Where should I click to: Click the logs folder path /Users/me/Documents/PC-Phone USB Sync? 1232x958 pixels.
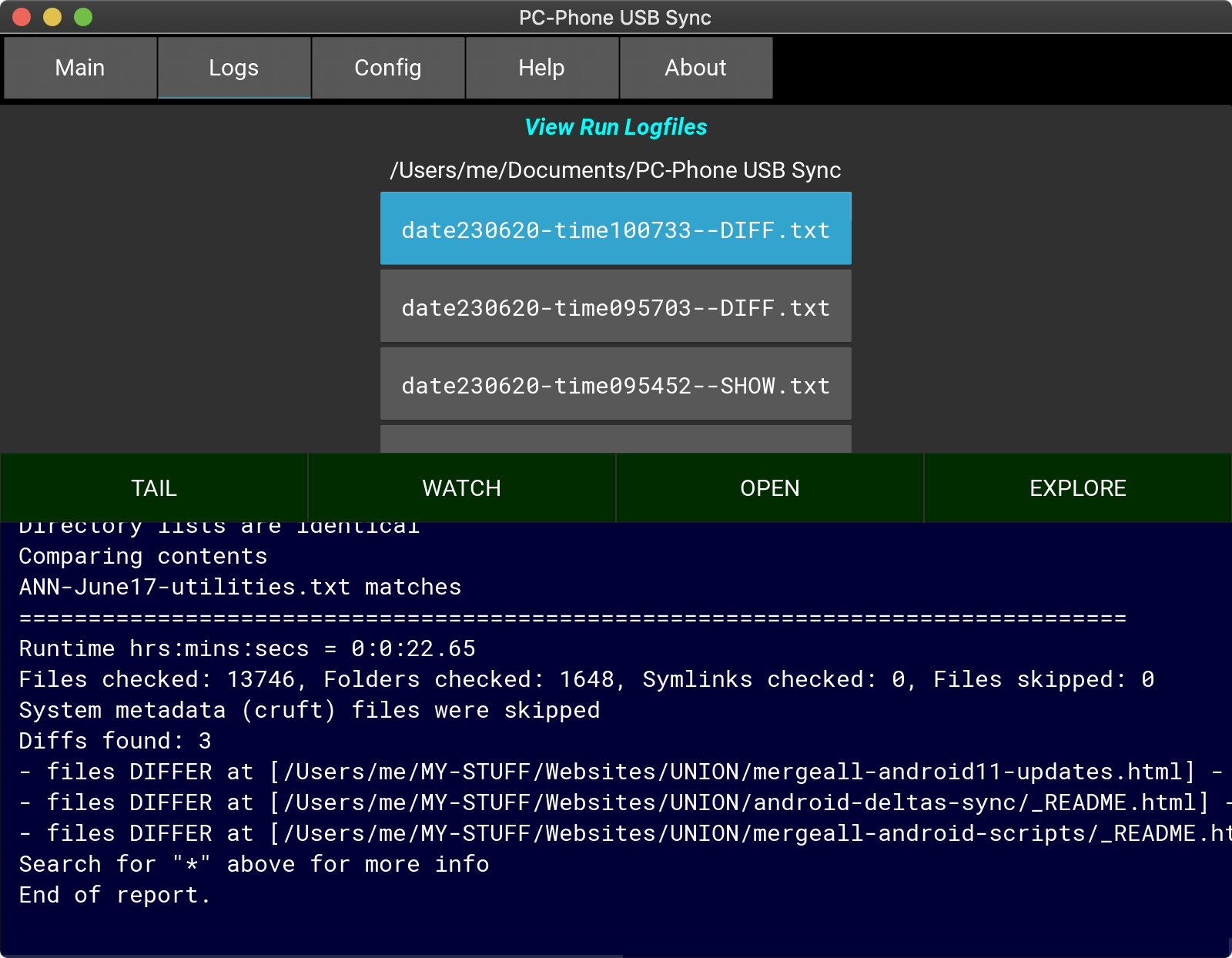[616, 170]
